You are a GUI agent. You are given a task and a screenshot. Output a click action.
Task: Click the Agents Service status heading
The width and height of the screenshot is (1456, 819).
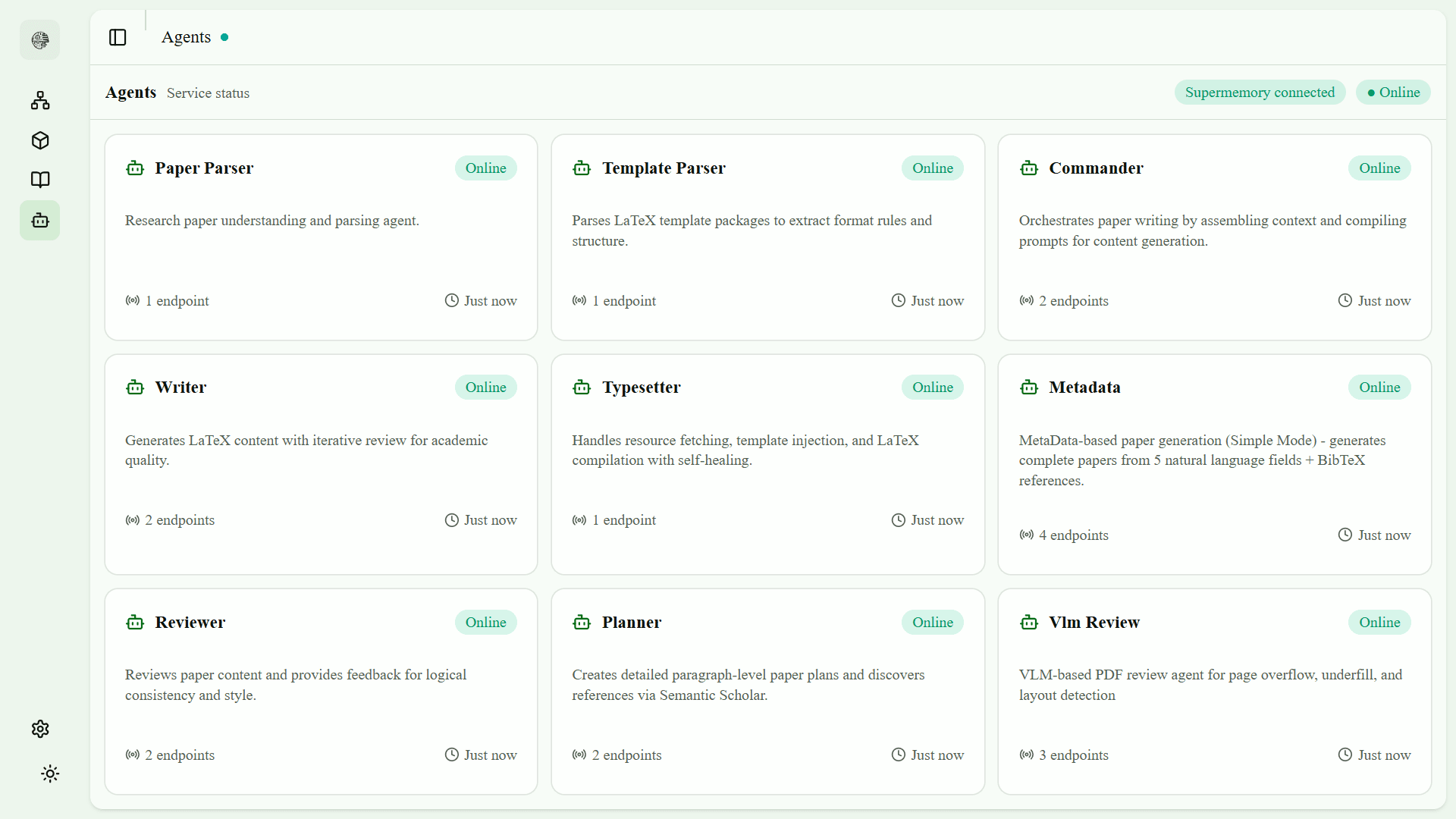pyautogui.click(x=177, y=93)
